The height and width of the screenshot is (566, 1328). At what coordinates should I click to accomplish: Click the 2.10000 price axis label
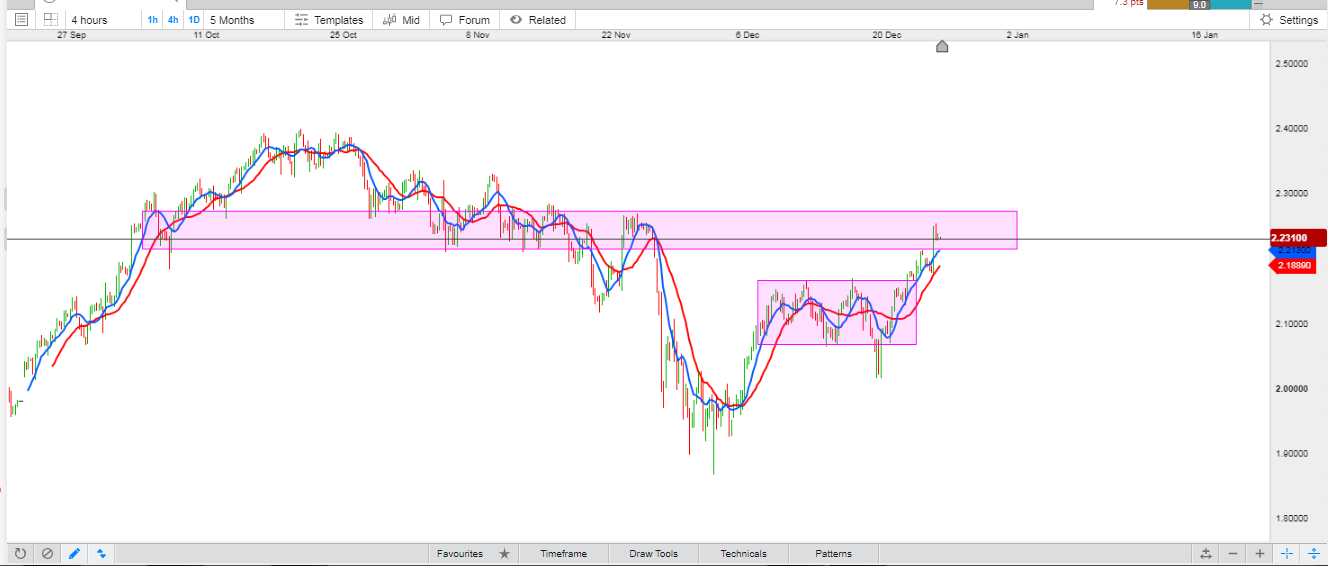1292,323
